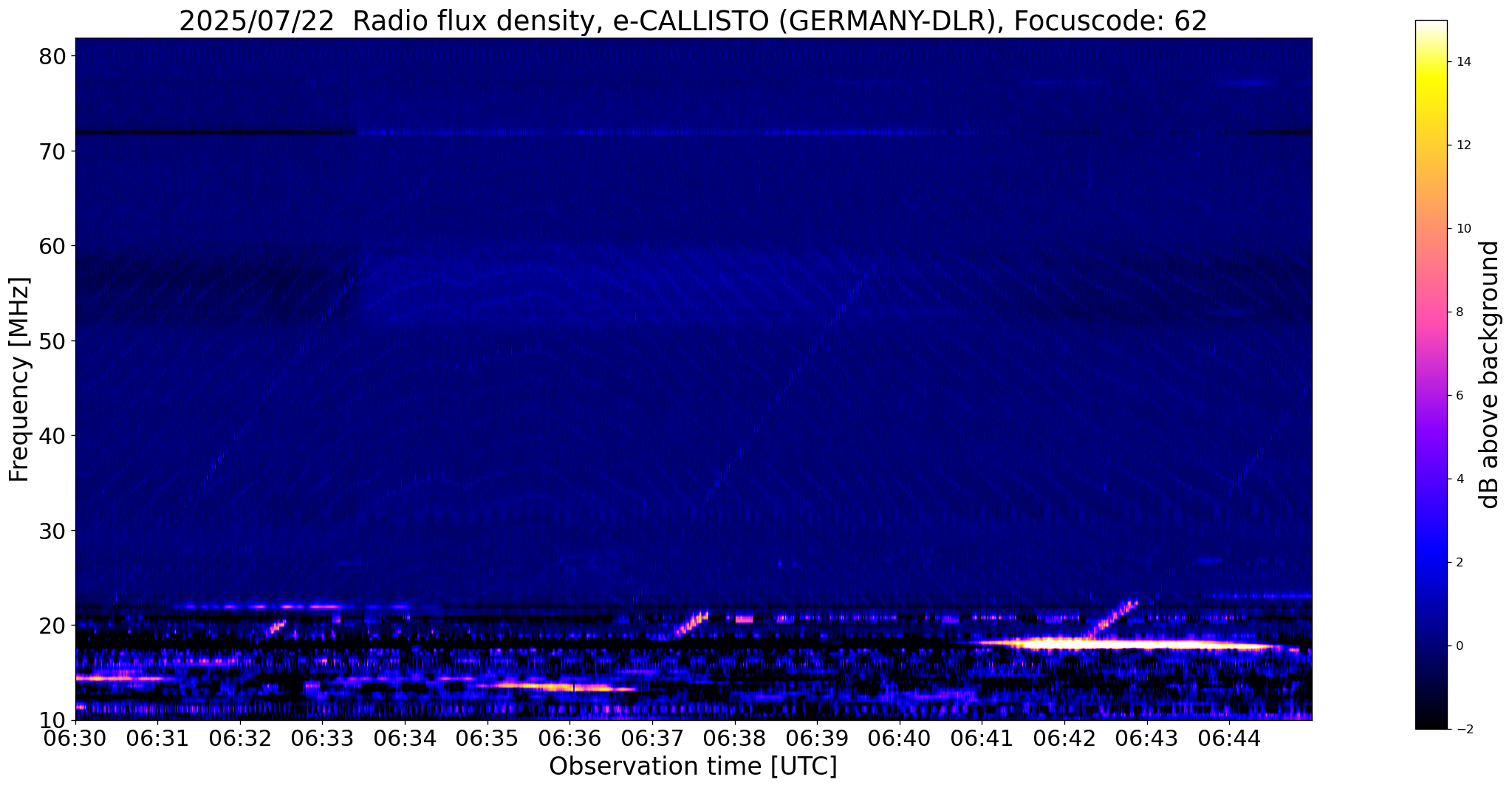Click the white top of the colorbar
The height and width of the screenshot is (788, 1512).
pyautogui.click(x=1431, y=27)
